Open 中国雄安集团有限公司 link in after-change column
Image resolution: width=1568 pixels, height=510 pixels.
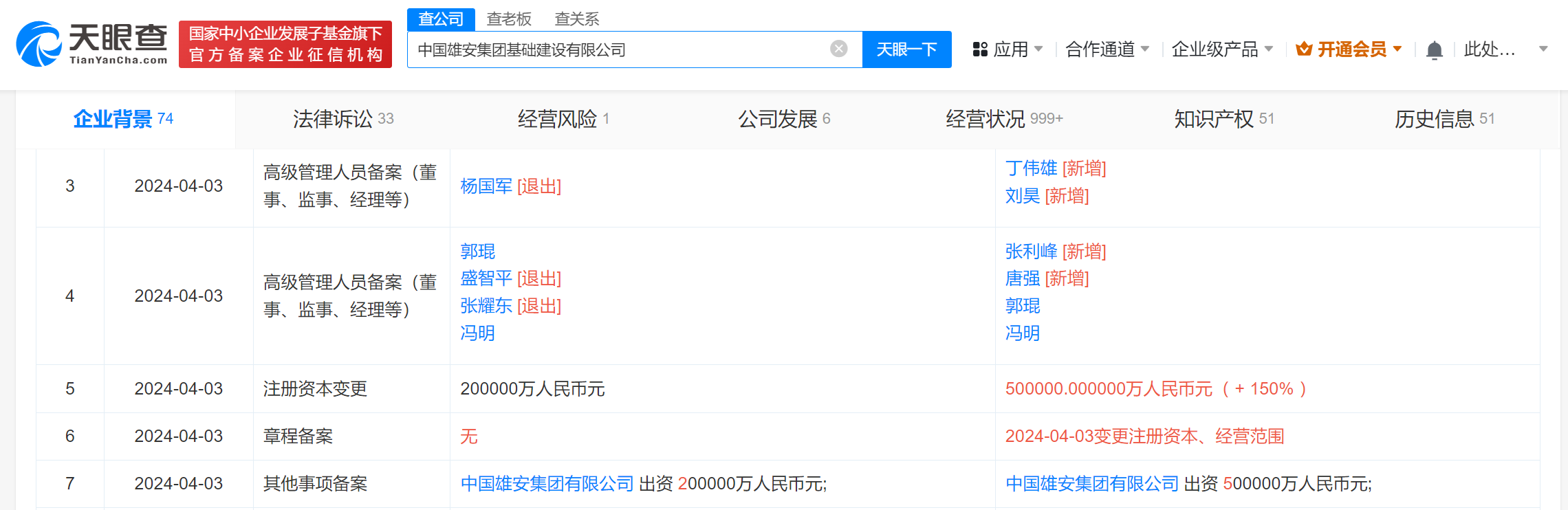(x=1091, y=484)
